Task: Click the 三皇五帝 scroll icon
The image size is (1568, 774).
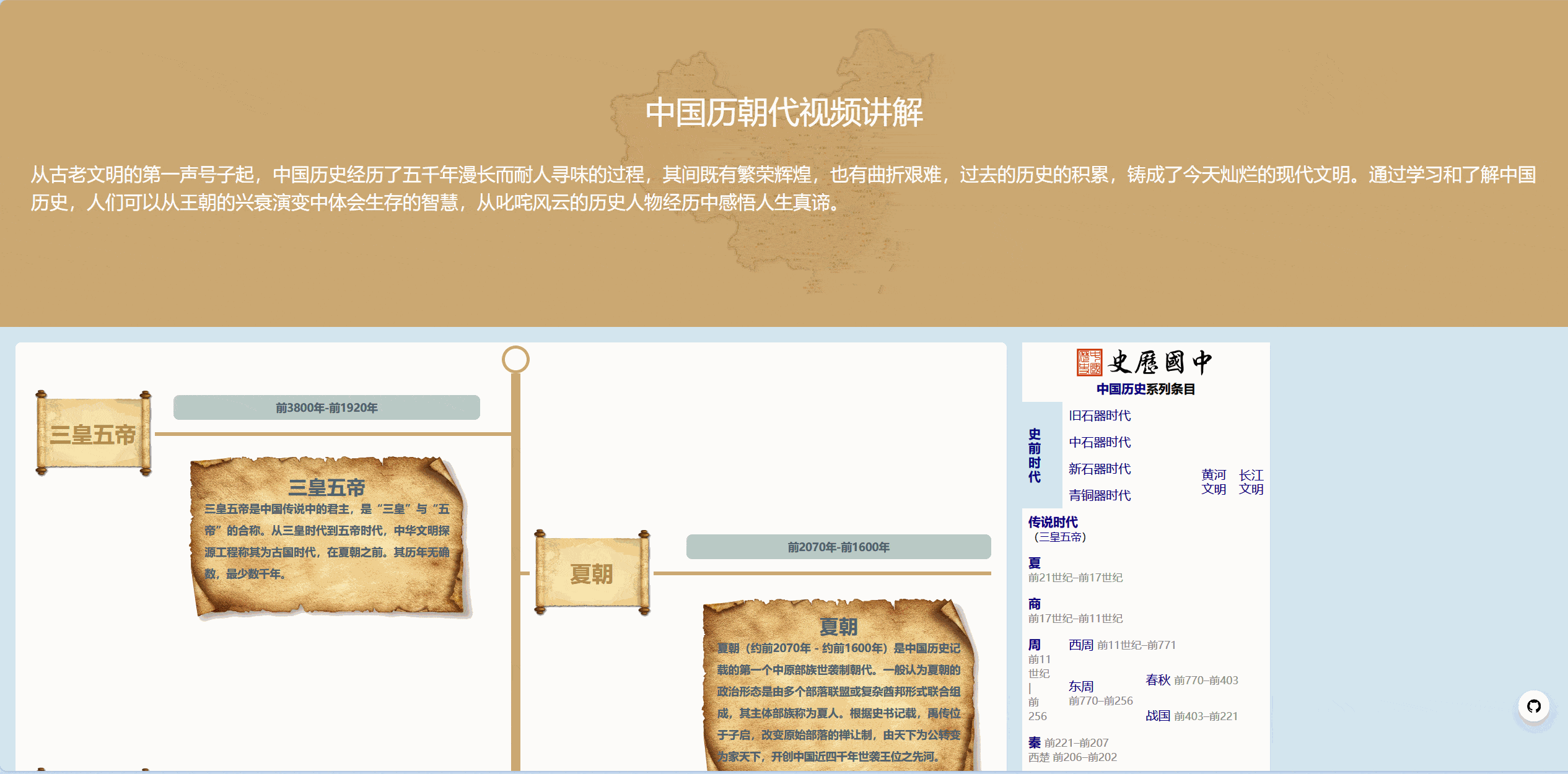Action: pyautogui.click(x=93, y=434)
